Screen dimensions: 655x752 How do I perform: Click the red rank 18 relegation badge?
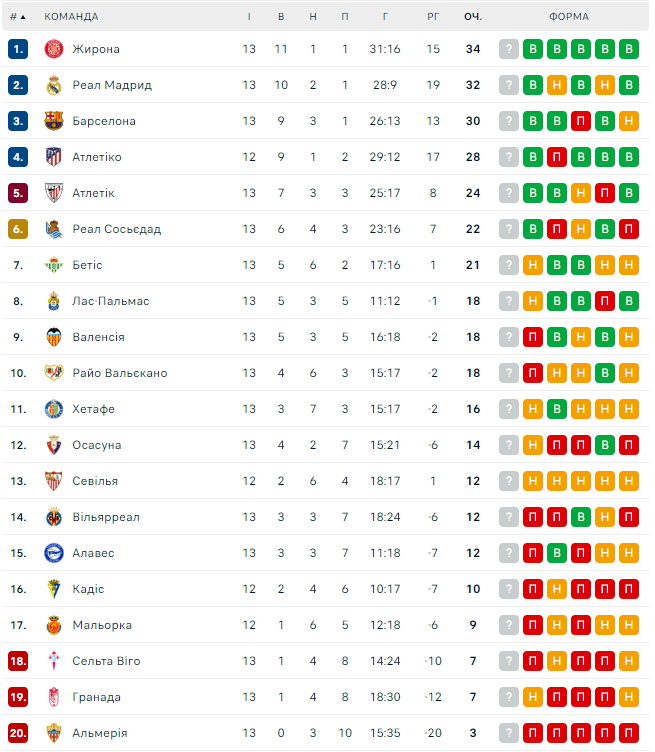pos(18,661)
